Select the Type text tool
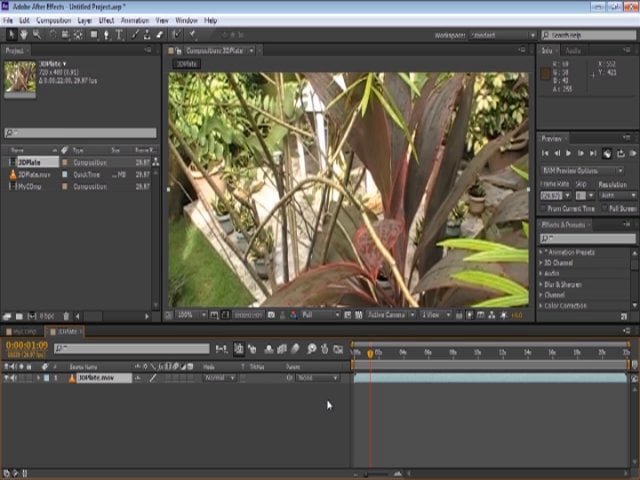Screen dimensions: 640x480 (x=119, y=35)
